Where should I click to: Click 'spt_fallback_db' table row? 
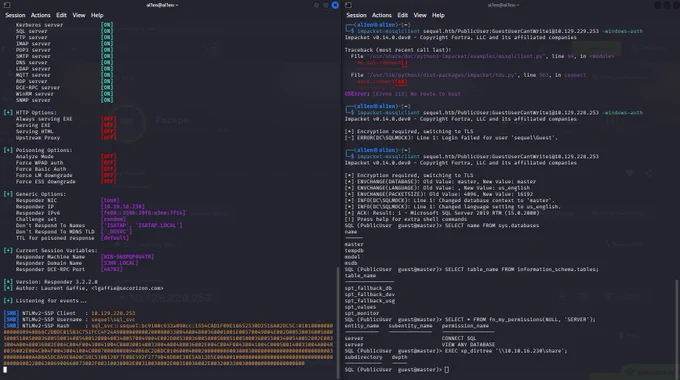pyautogui.click(x=368, y=288)
